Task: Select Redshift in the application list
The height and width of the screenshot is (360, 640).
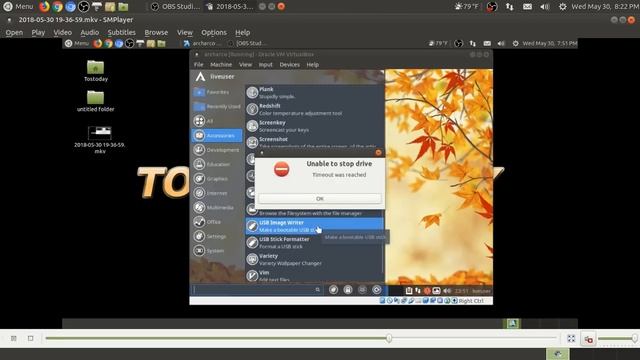Action: tap(314, 109)
